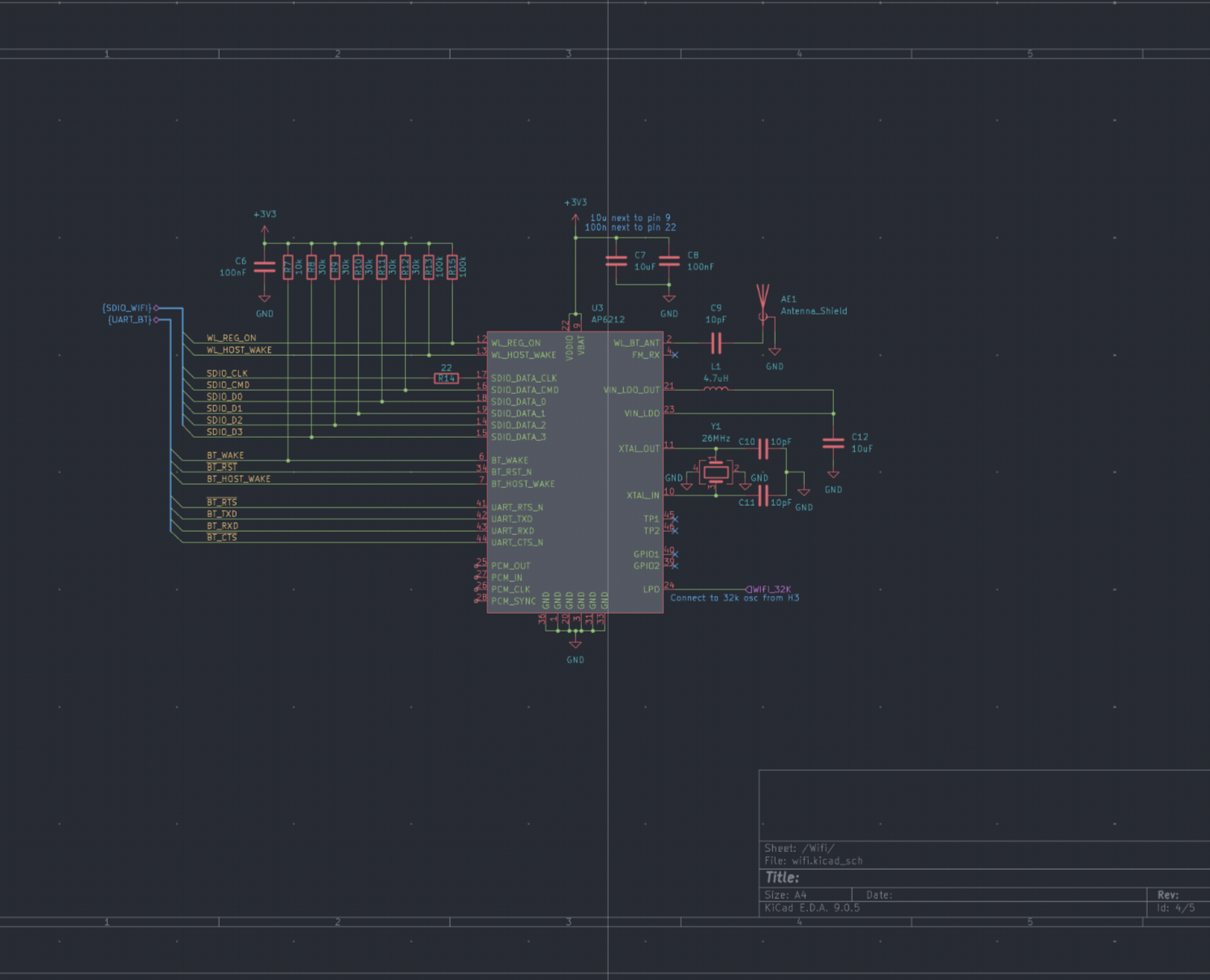Click the Y1 26MHz crystal symbol
Viewport: 1210px width, 980px height.
pos(716,472)
